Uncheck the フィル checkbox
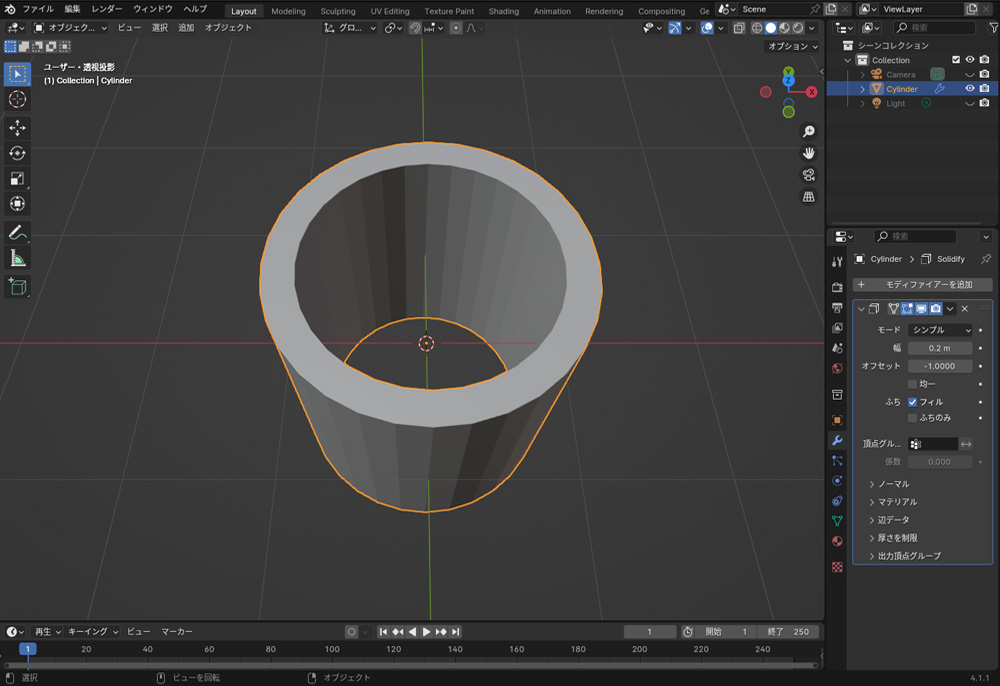1000x686 pixels. (x=912, y=402)
